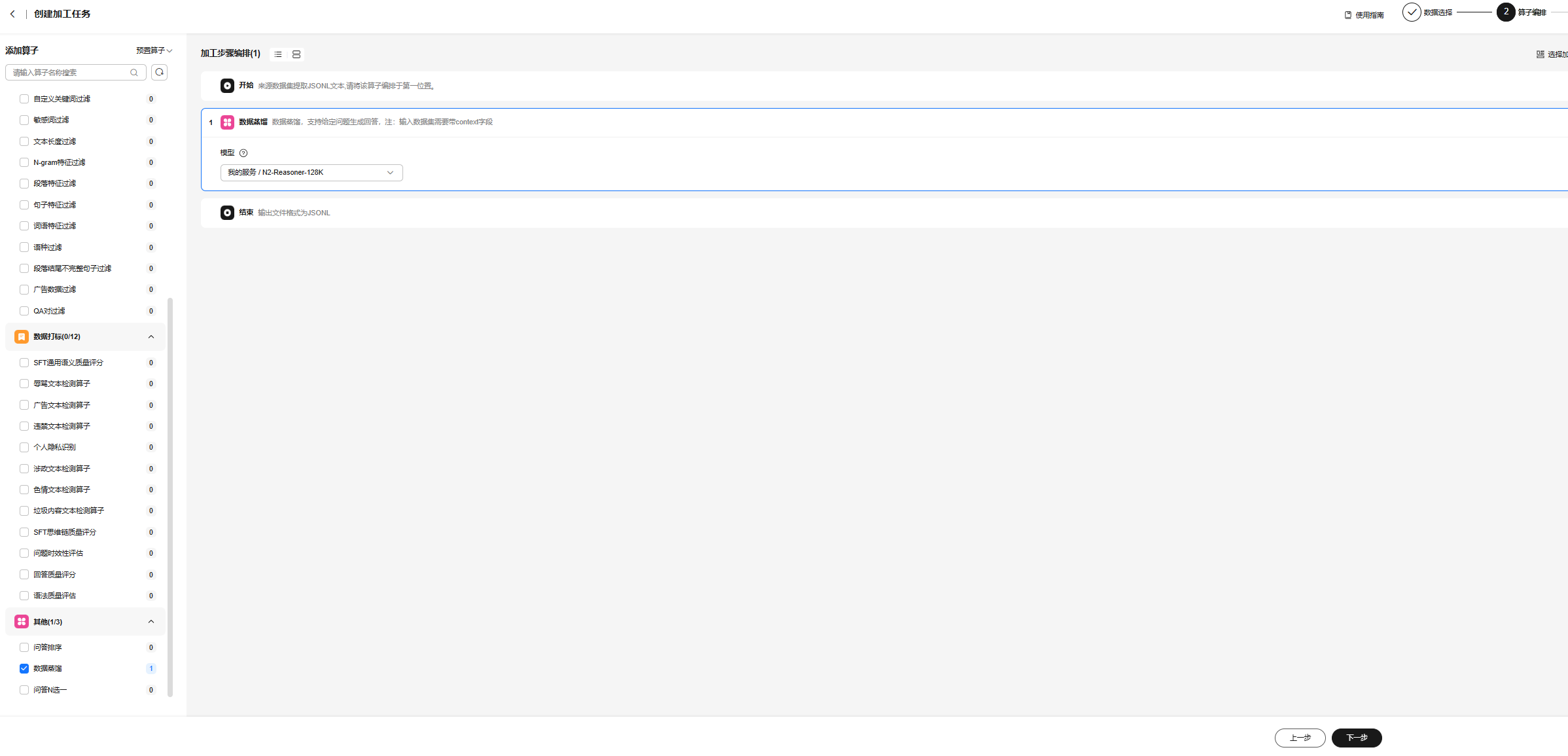Screen dimensions: 1568x756
Task: Click the 使用指南 guide icon
Action: 1348,15
